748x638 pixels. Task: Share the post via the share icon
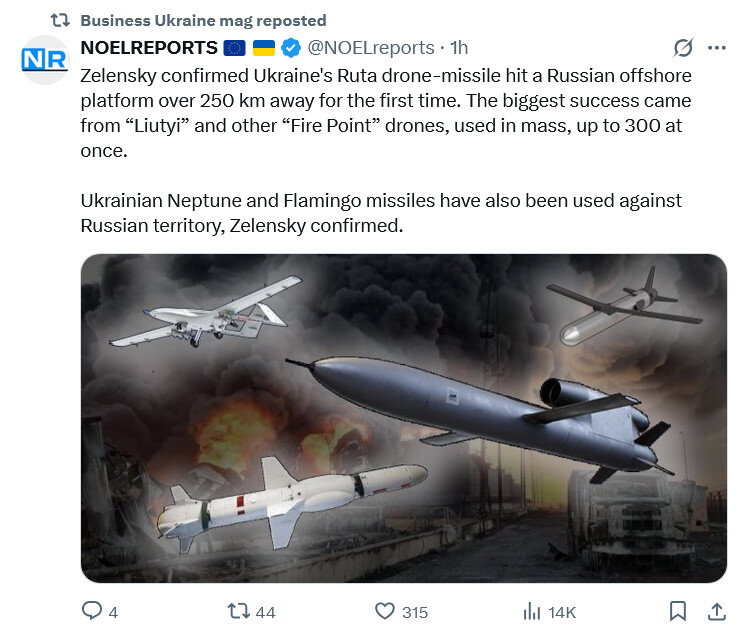click(x=716, y=611)
